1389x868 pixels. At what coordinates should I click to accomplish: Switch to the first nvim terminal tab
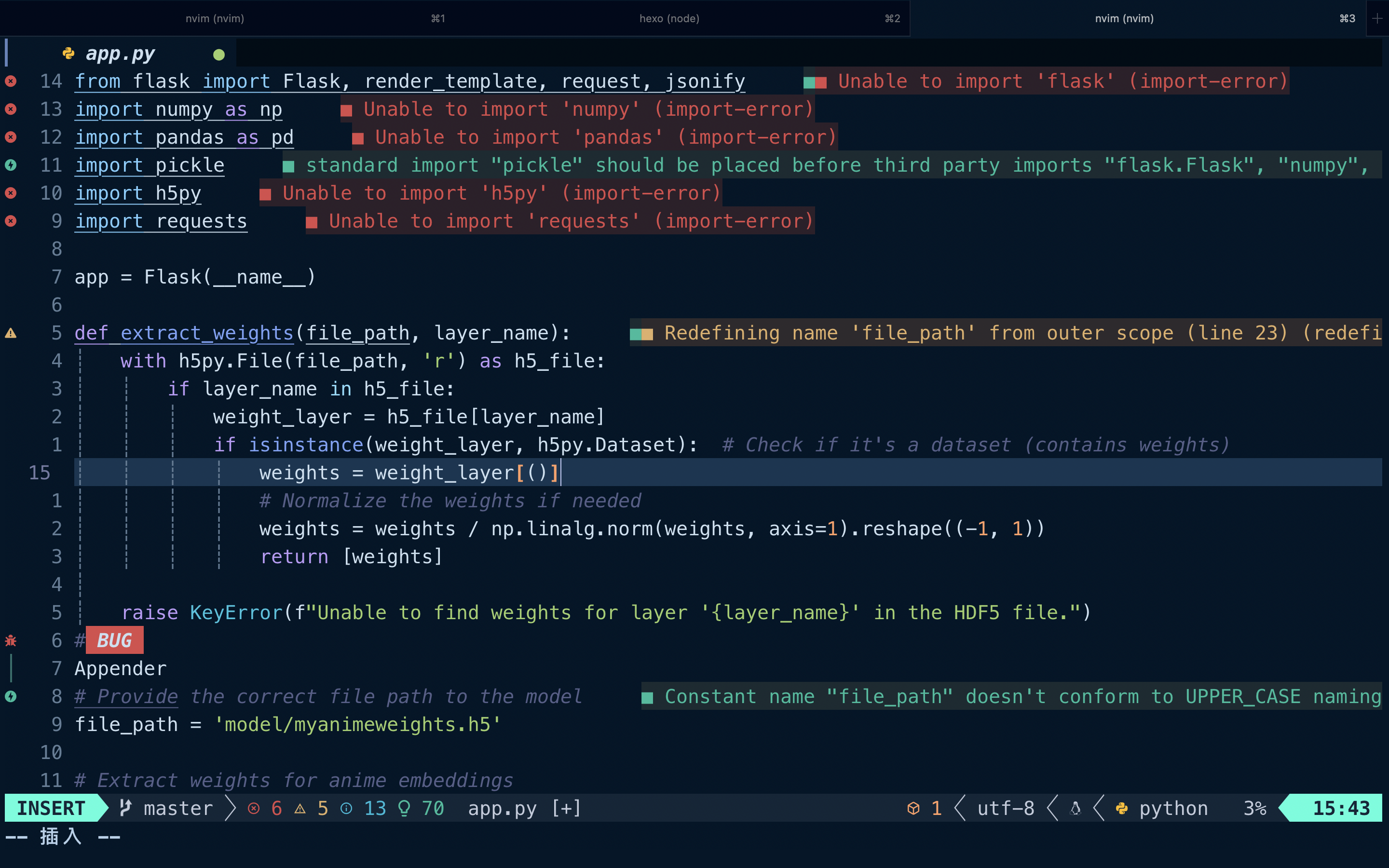coord(215,18)
